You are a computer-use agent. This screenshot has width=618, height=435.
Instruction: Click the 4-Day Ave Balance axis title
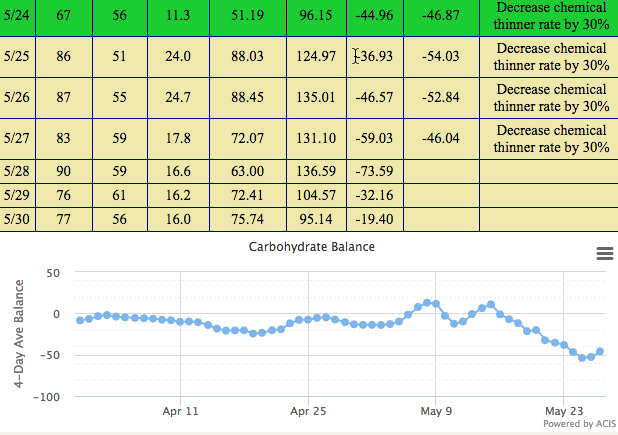coord(18,334)
